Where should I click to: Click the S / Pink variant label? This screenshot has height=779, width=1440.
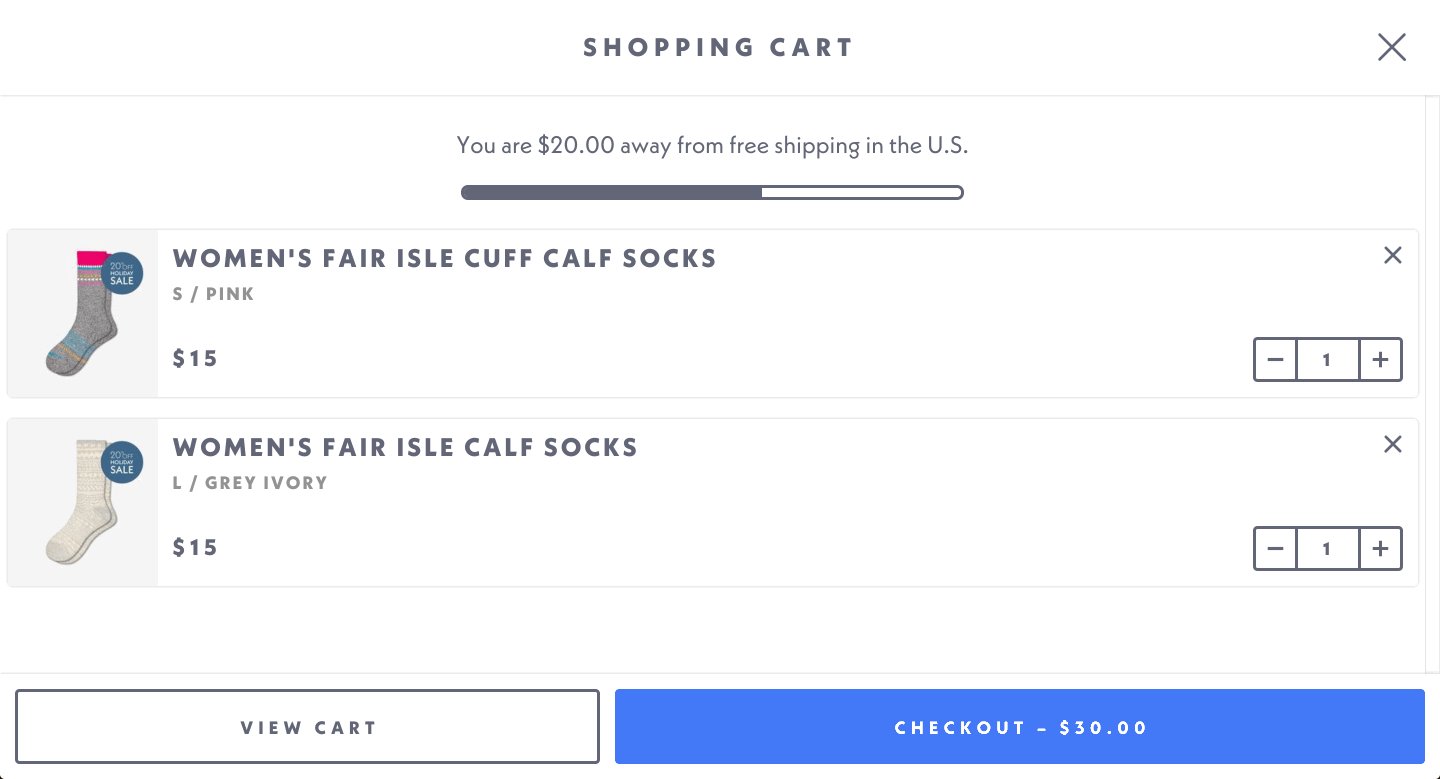point(213,294)
